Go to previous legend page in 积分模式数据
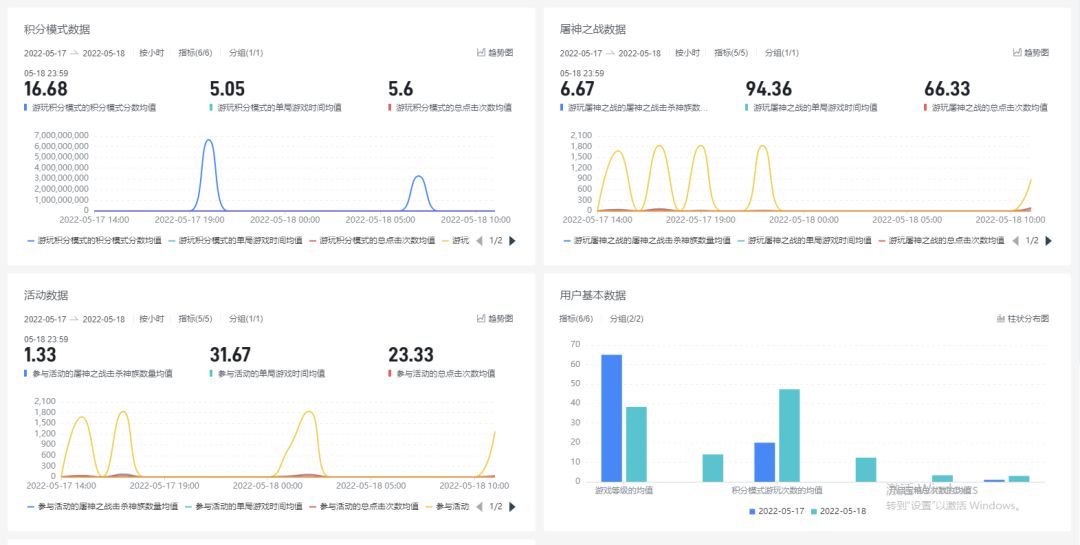The image size is (1080, 545). tap(479, 240)
